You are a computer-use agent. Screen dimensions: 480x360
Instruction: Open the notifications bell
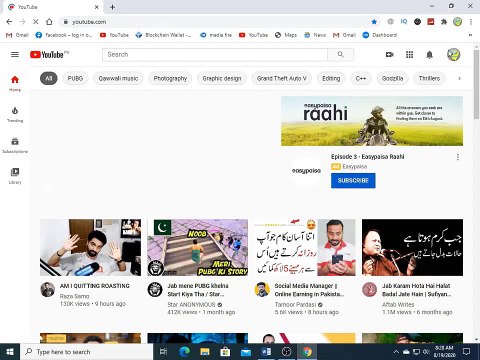(429, 54)
